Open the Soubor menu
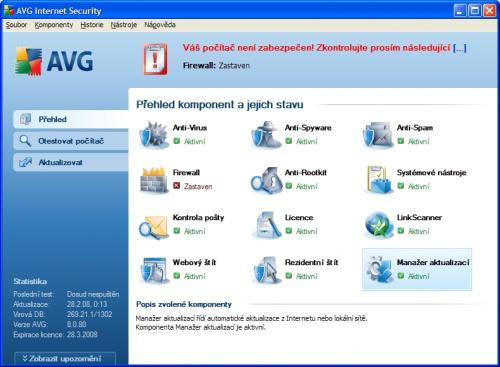Image resolution: width=500 pixels, height=367 pixels. click(x=16, y=25)
